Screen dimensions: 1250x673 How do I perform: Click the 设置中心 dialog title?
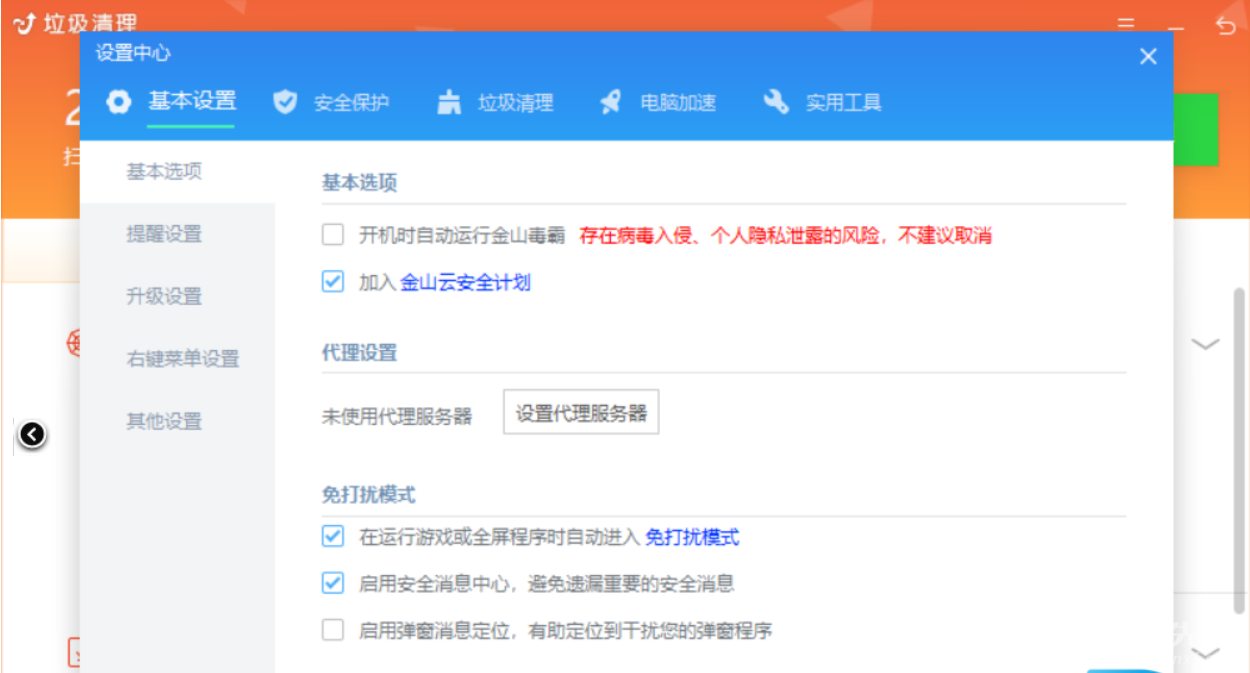pyautogui.click(x=133, y=53)
